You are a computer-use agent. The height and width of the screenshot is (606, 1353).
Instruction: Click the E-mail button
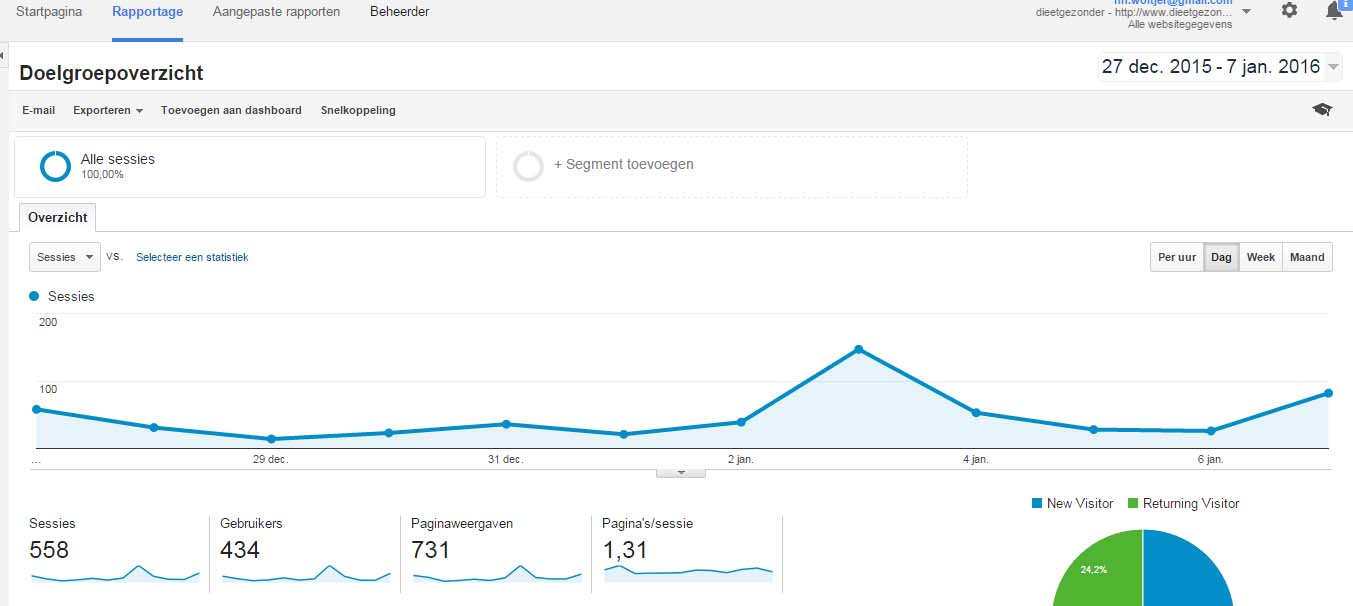(38, 110)
